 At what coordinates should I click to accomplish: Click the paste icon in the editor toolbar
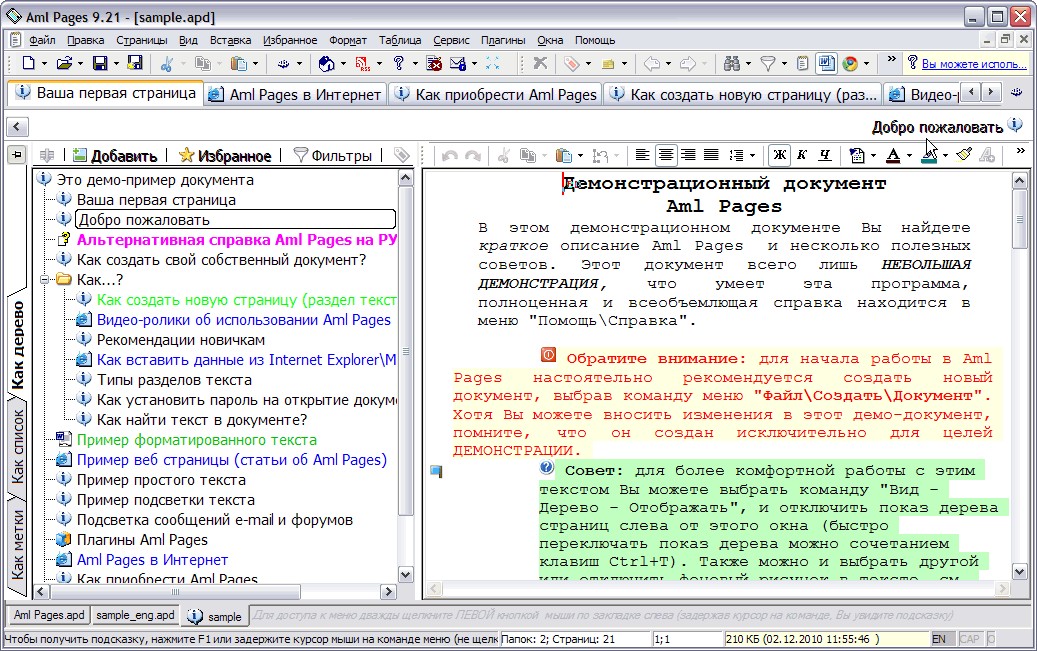click(563, 155)
